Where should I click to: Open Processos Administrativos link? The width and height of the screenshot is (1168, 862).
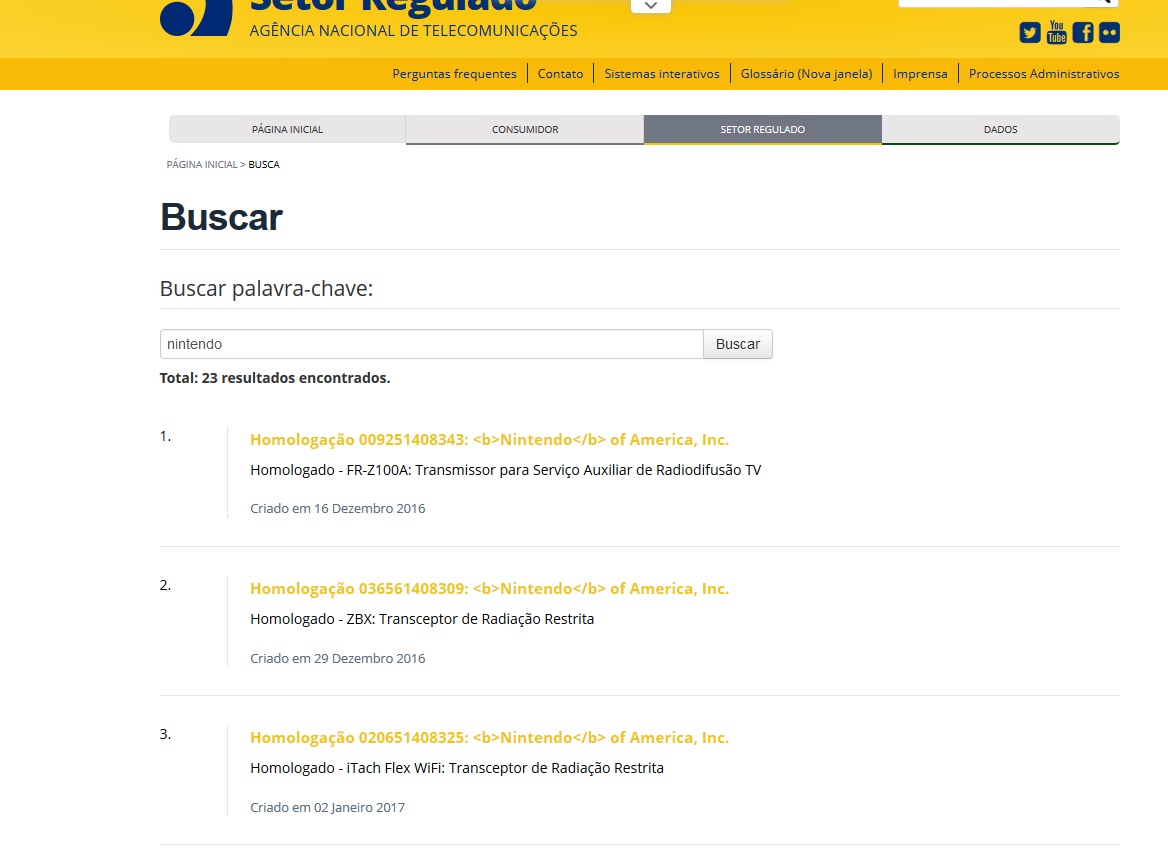1044,74
